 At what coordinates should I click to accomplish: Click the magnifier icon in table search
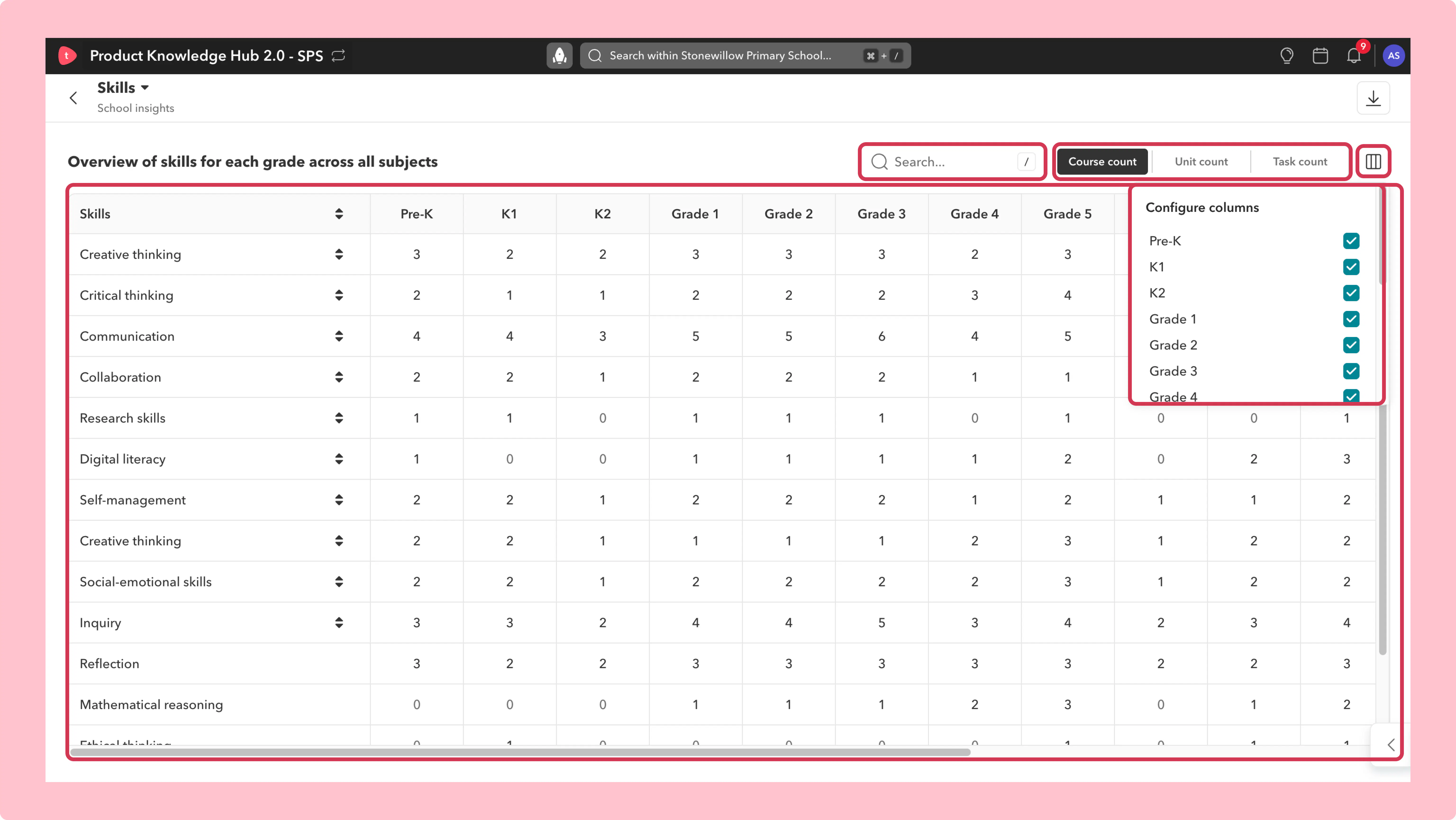pos(879,162)
